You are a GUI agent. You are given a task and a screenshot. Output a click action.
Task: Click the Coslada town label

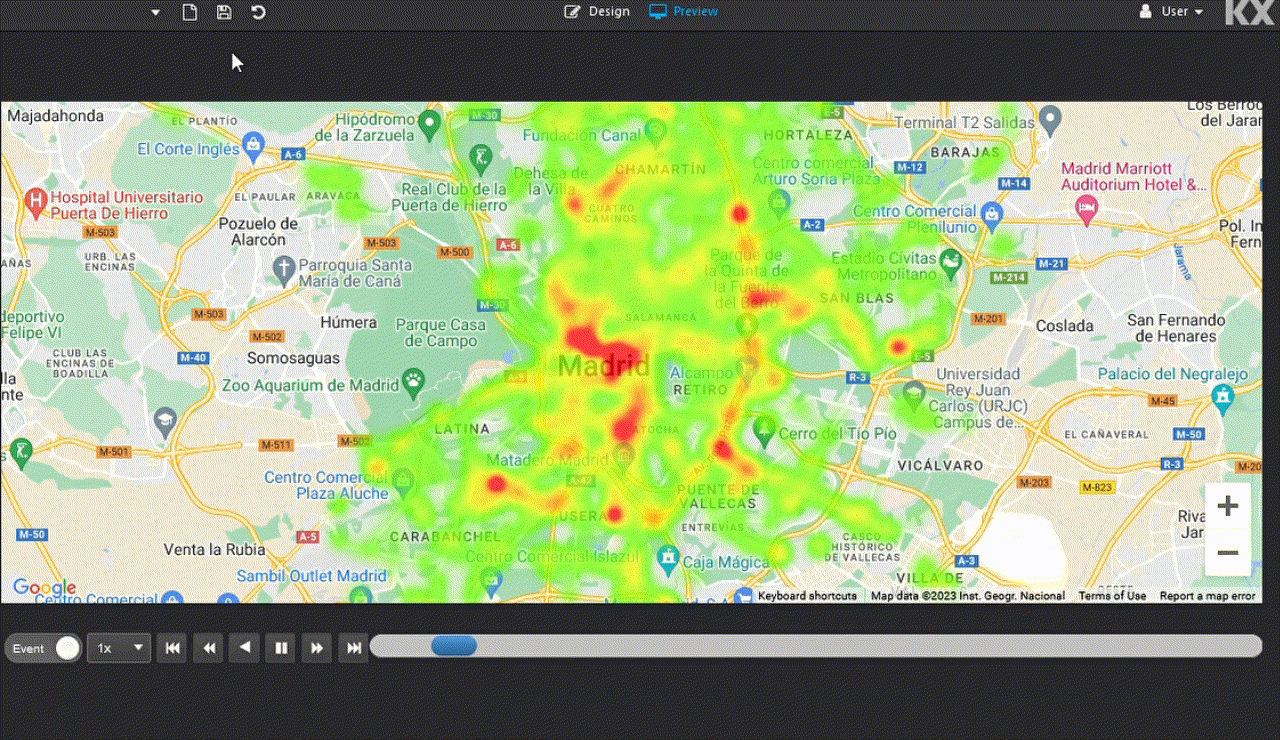coord(1064,326)
